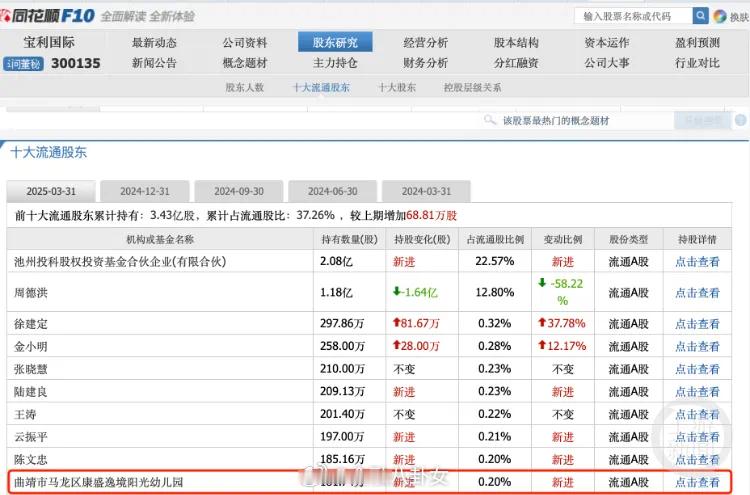Select the 2024-03-31 report date tab
750x495 pixels.
click(x=426, y=191)
